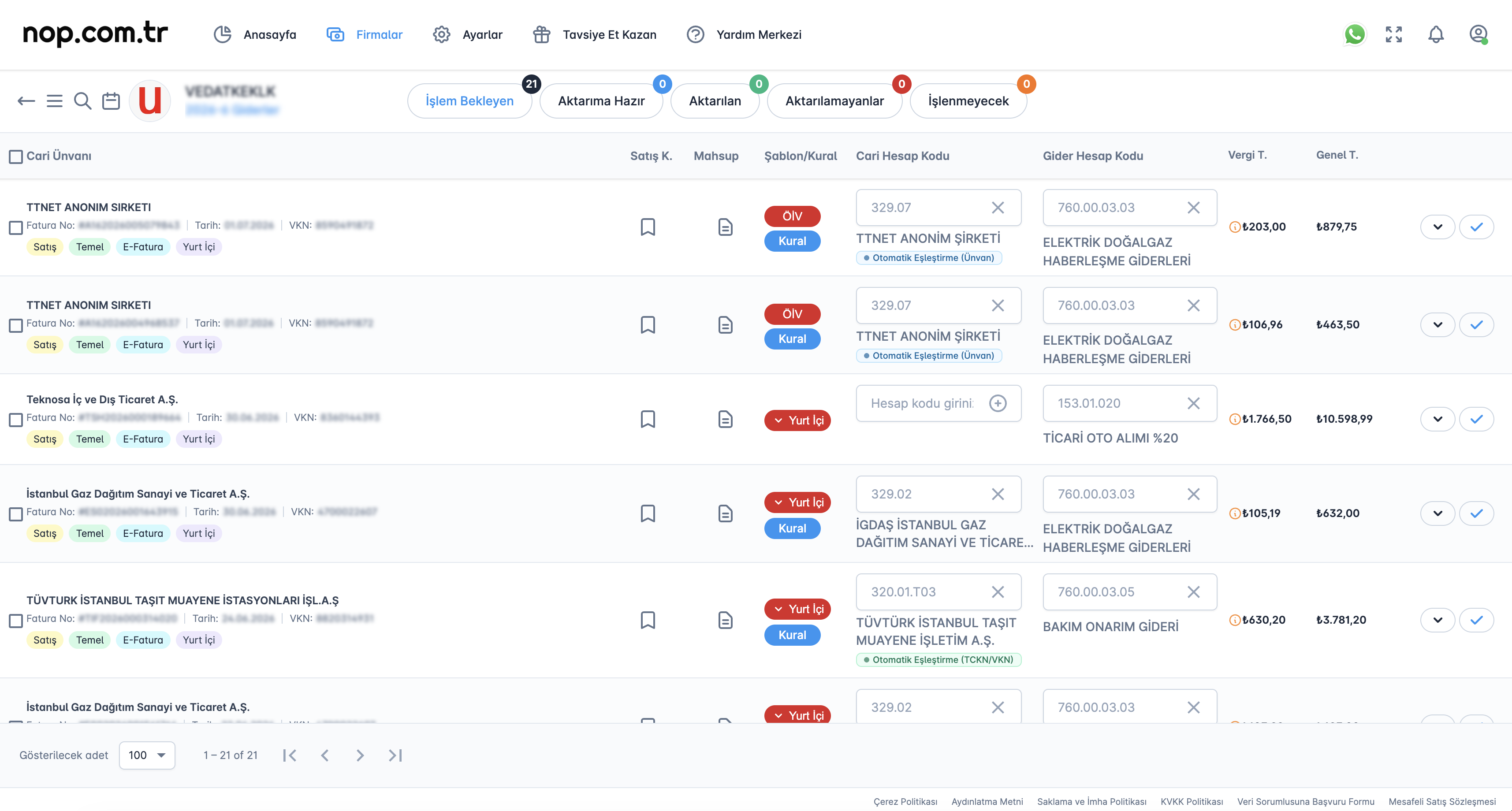Viewport: 1512px width, 811px height.
Task: Open Firmalar in top navigation
Action: pyautogui.click(x=365, y=35)
